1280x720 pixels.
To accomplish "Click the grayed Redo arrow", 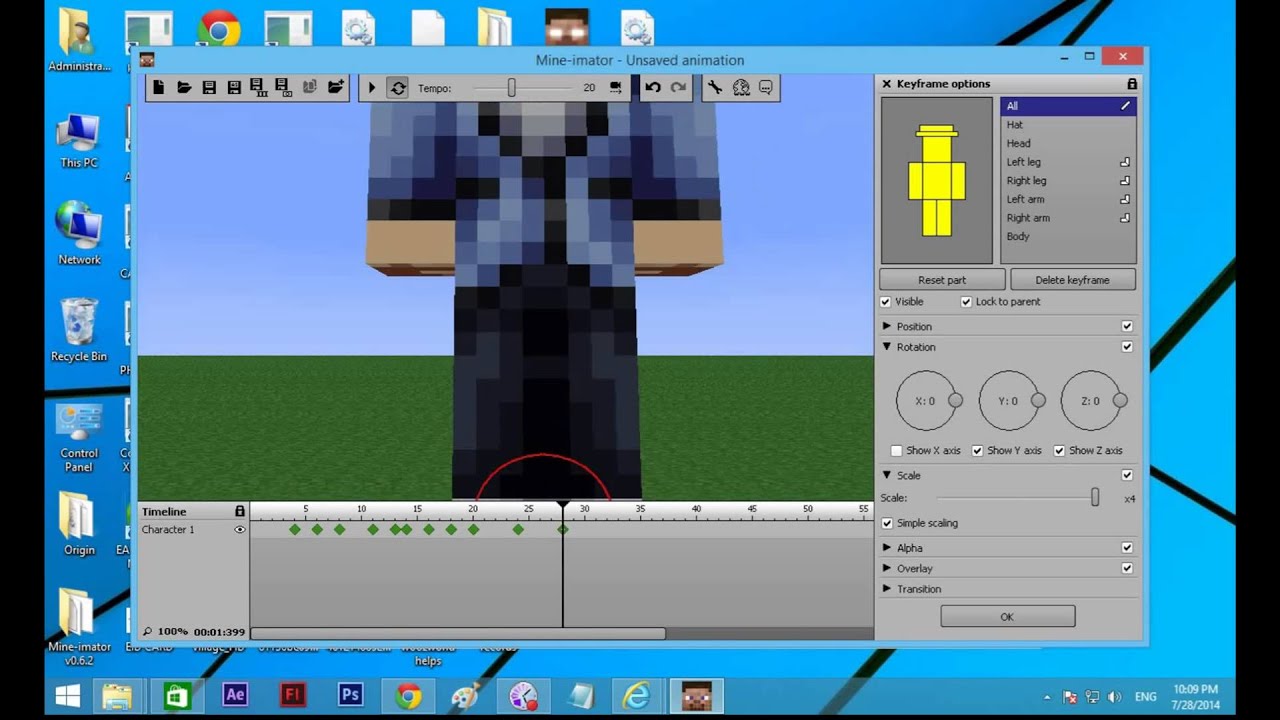I will click(x=679, y=88).
